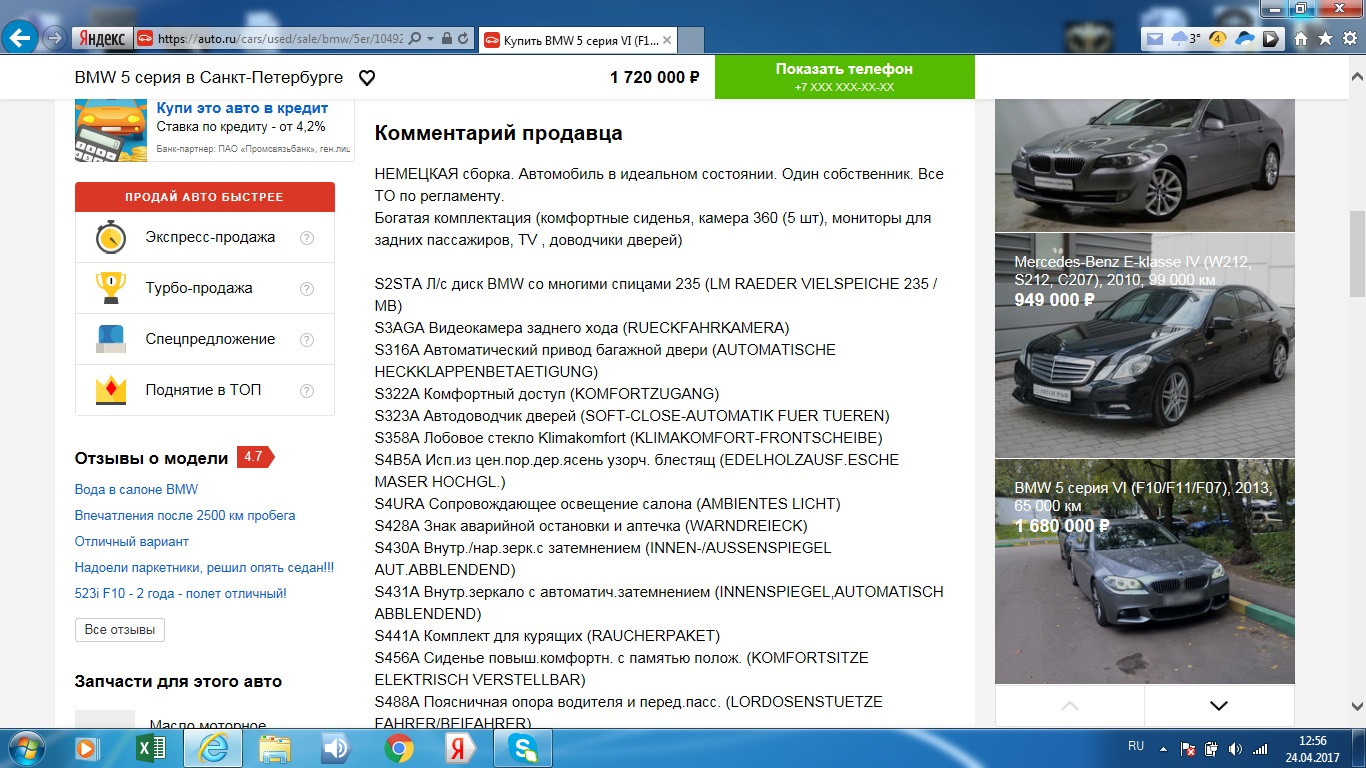Click the trophy icon for Турбо-продажа
The height and width of the screenshot is (768, 1366).
pyautogui.click(x=111, y=288)
